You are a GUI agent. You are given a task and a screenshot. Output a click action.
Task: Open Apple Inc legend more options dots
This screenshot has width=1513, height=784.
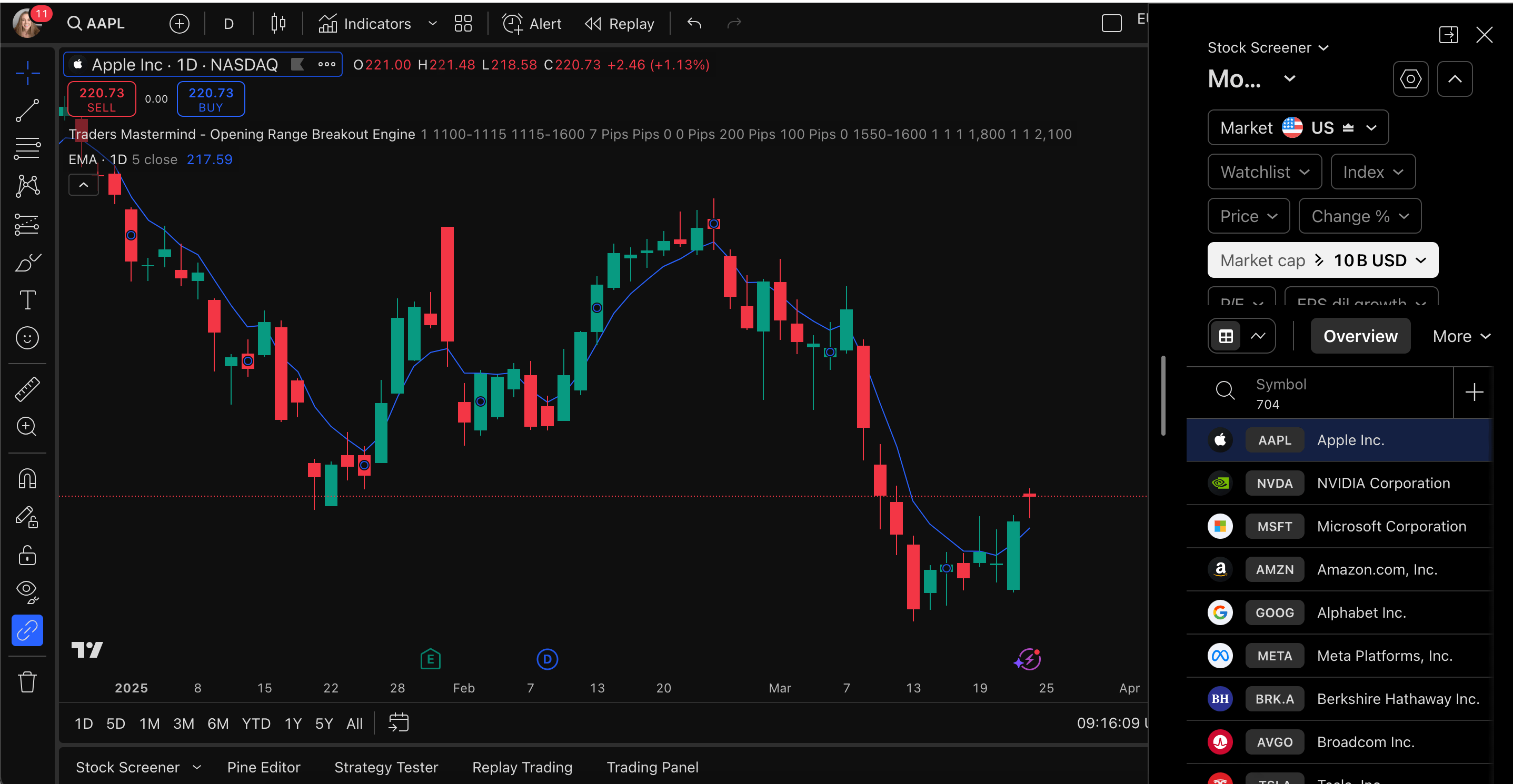(x=326, y=65)
